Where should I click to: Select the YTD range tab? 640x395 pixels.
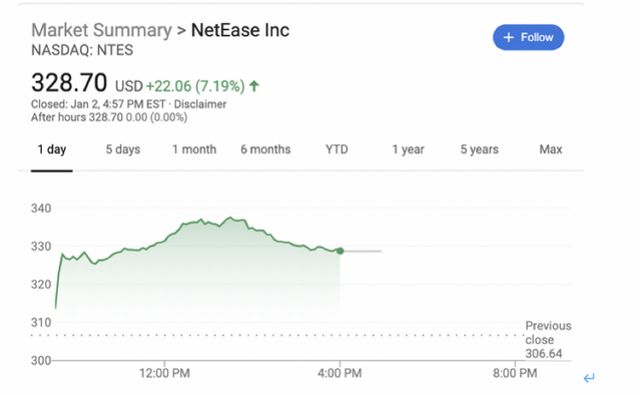coord(337,149)
